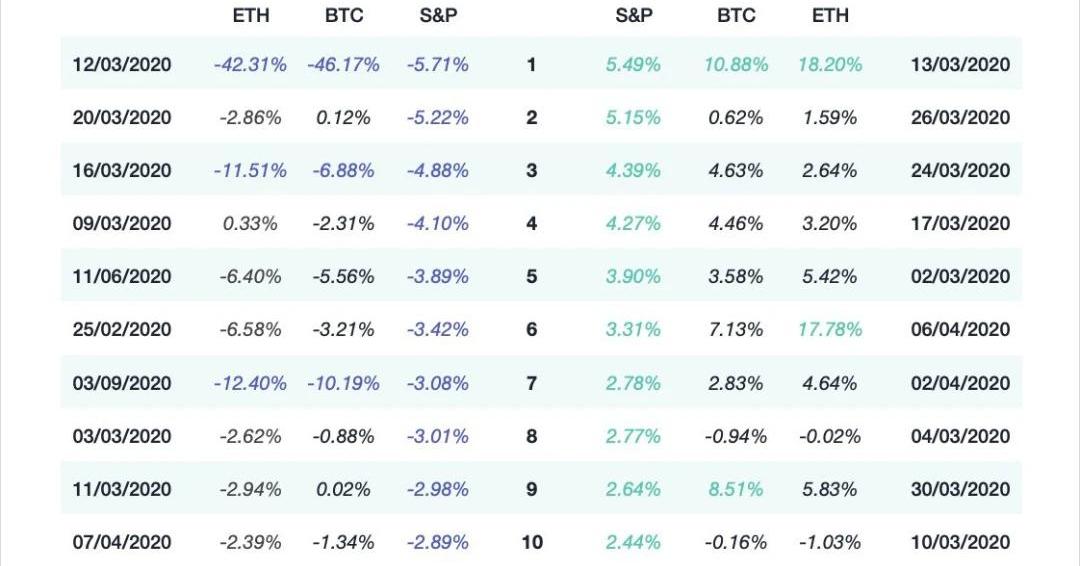Click the 03/09/2020 date cell

pos(122,384)
